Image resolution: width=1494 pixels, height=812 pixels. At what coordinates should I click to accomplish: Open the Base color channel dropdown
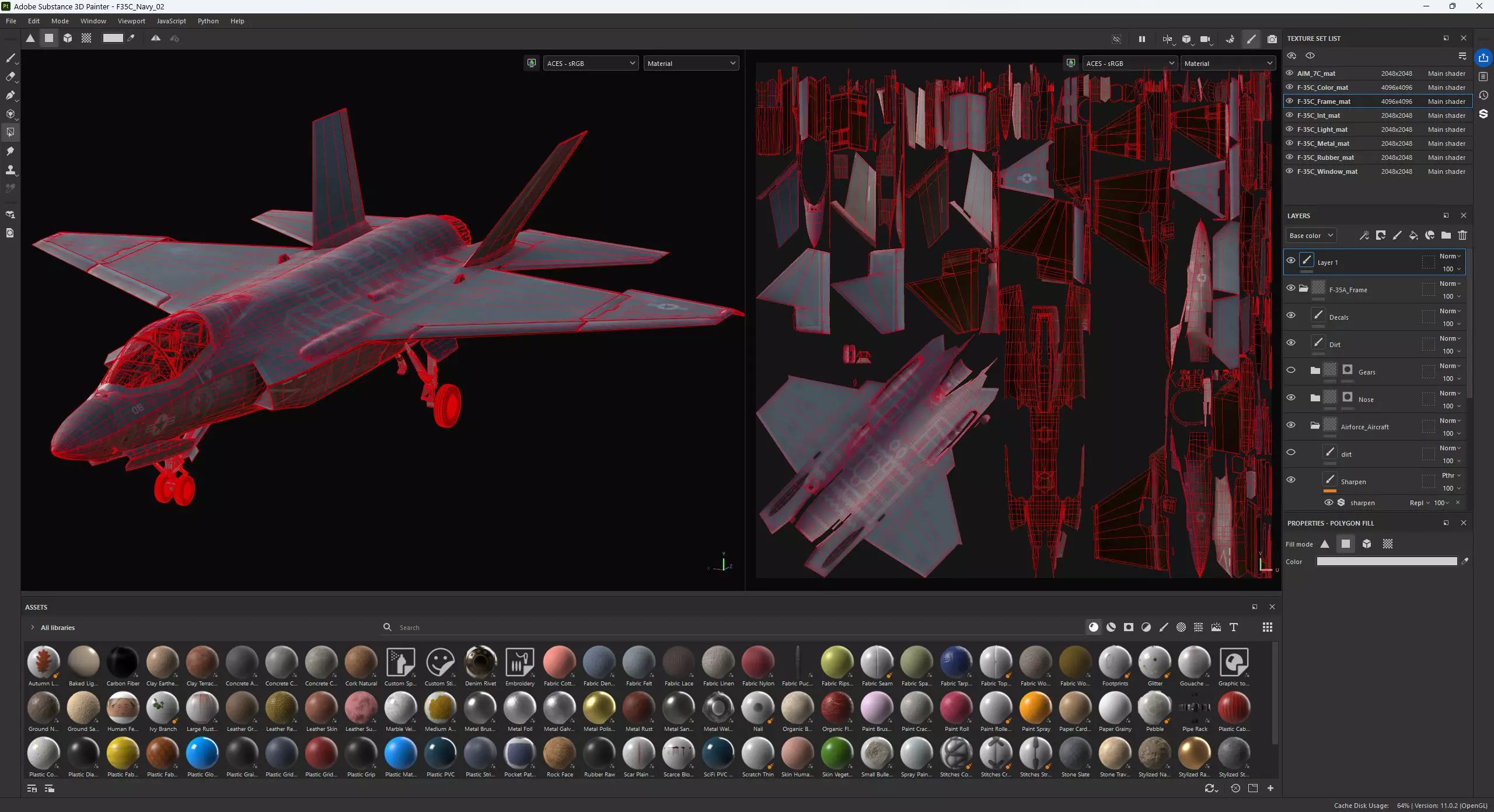tap(1311, 236)
